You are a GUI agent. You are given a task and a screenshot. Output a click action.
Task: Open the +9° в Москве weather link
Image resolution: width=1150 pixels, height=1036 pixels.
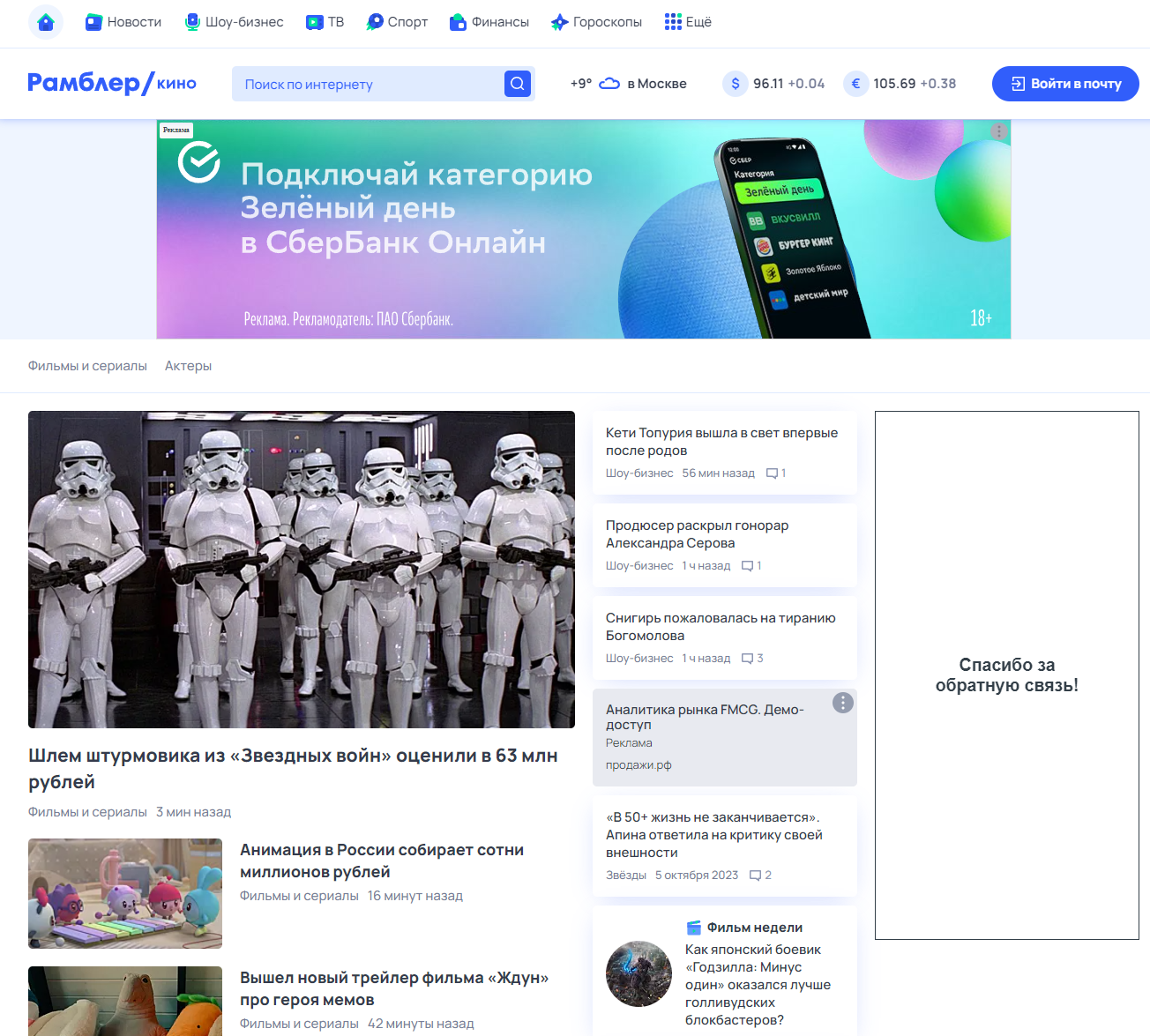[628, 84]
